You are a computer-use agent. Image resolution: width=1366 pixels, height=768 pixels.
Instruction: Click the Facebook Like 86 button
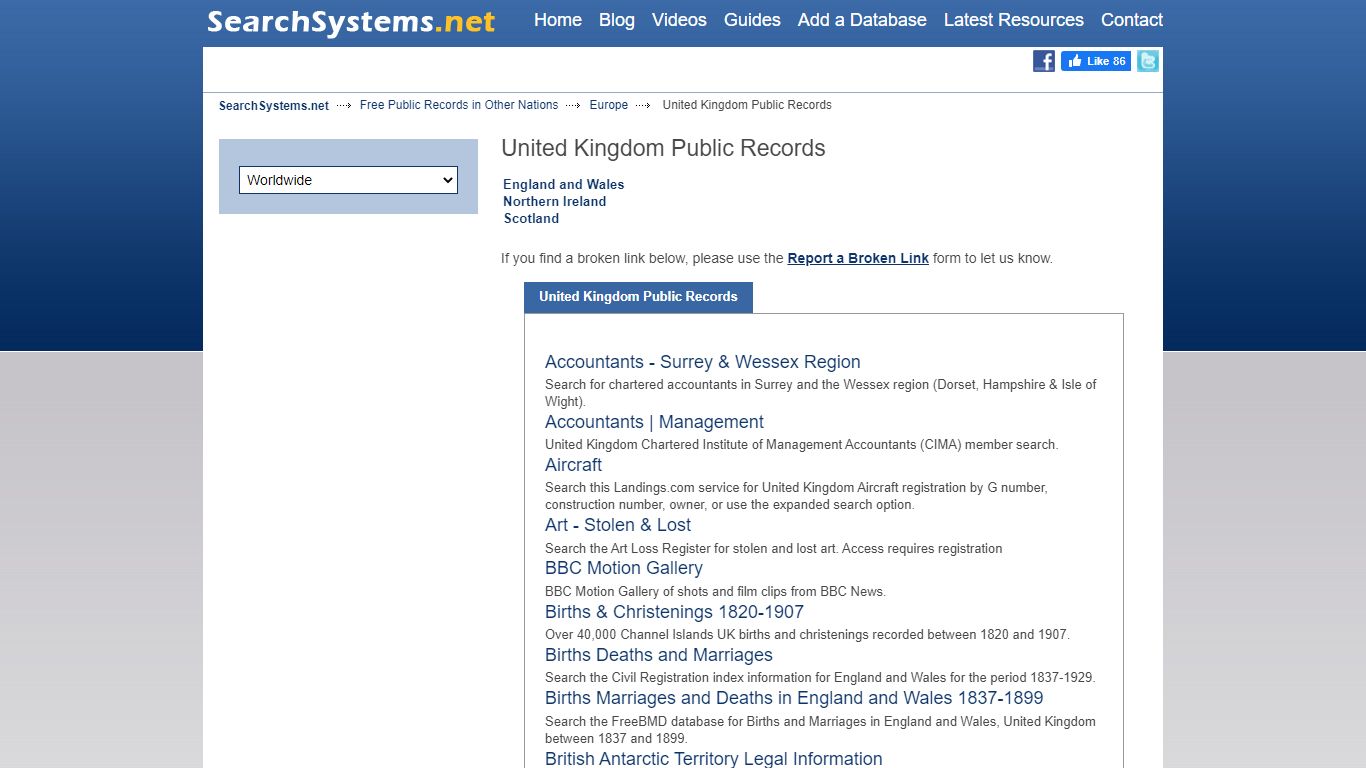pos(1096,61)
